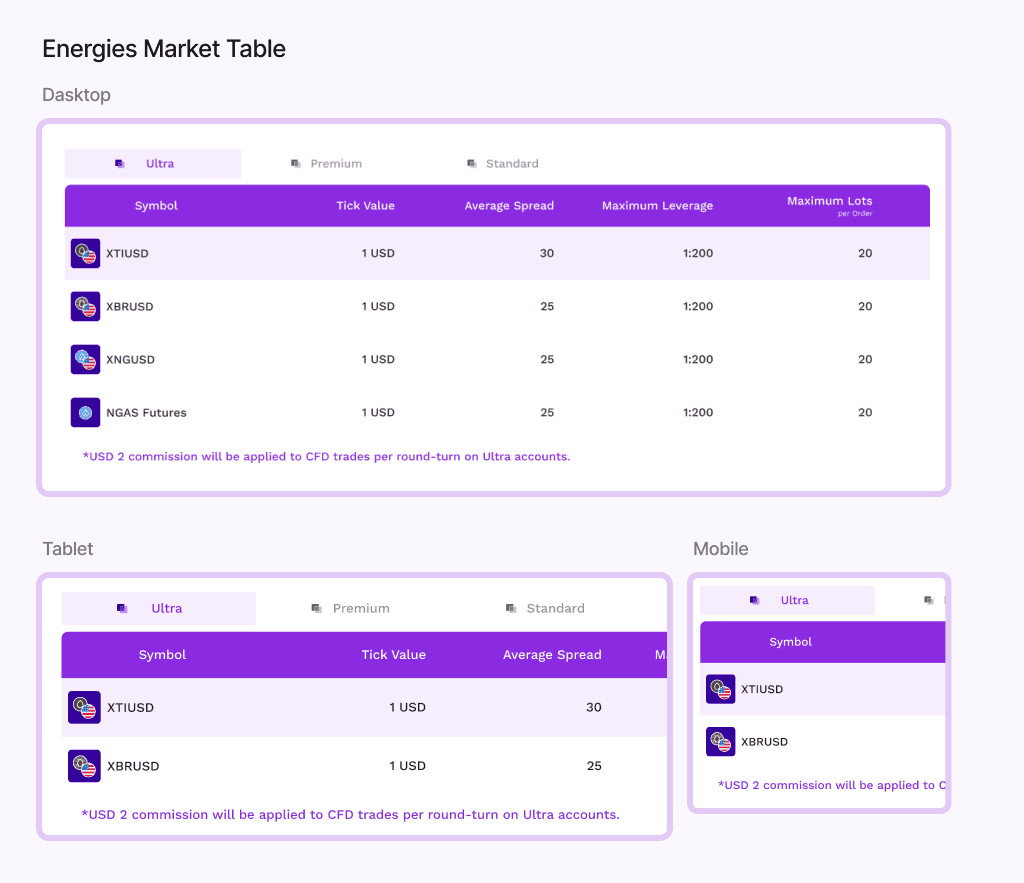Click the Tick Value header in tablet table

click(x=394, y=654)
